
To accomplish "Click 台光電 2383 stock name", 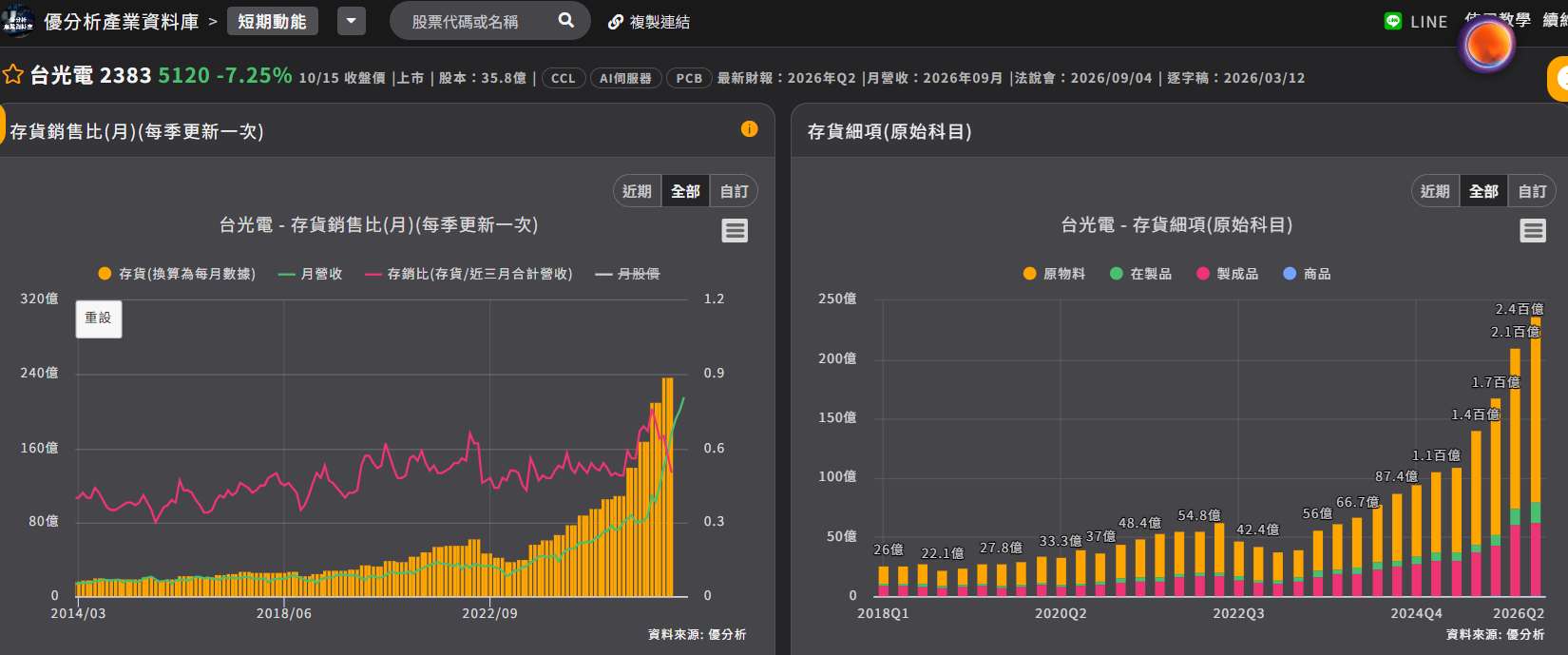I will click(91, 76).
